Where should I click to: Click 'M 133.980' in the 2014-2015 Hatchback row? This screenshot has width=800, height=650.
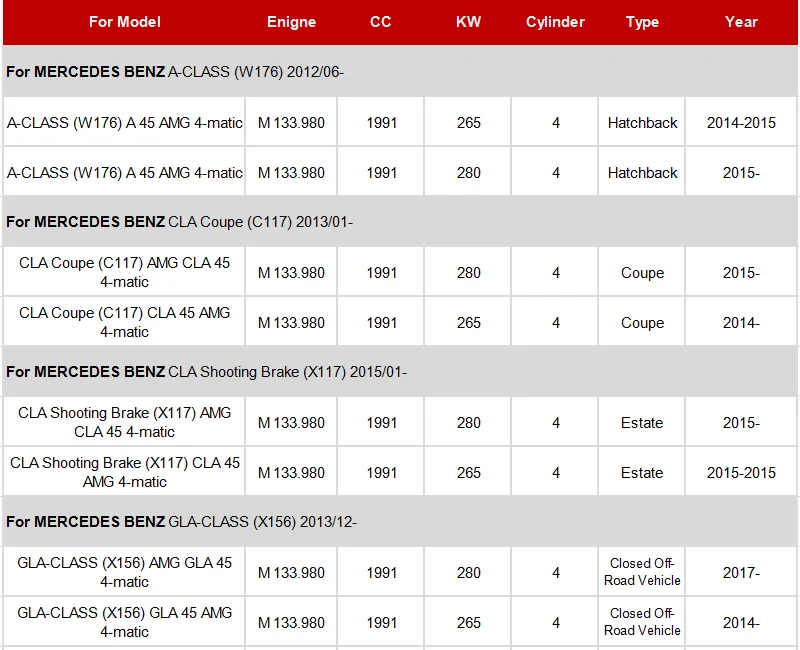click(x=291, y=122)
